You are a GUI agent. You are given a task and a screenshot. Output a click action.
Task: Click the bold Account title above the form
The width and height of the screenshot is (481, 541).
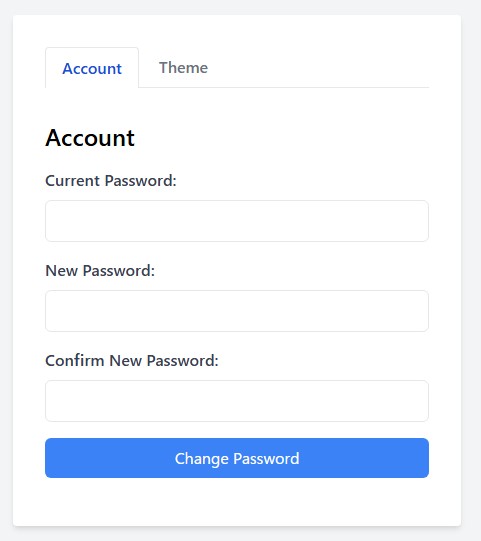tap(90, 138)
